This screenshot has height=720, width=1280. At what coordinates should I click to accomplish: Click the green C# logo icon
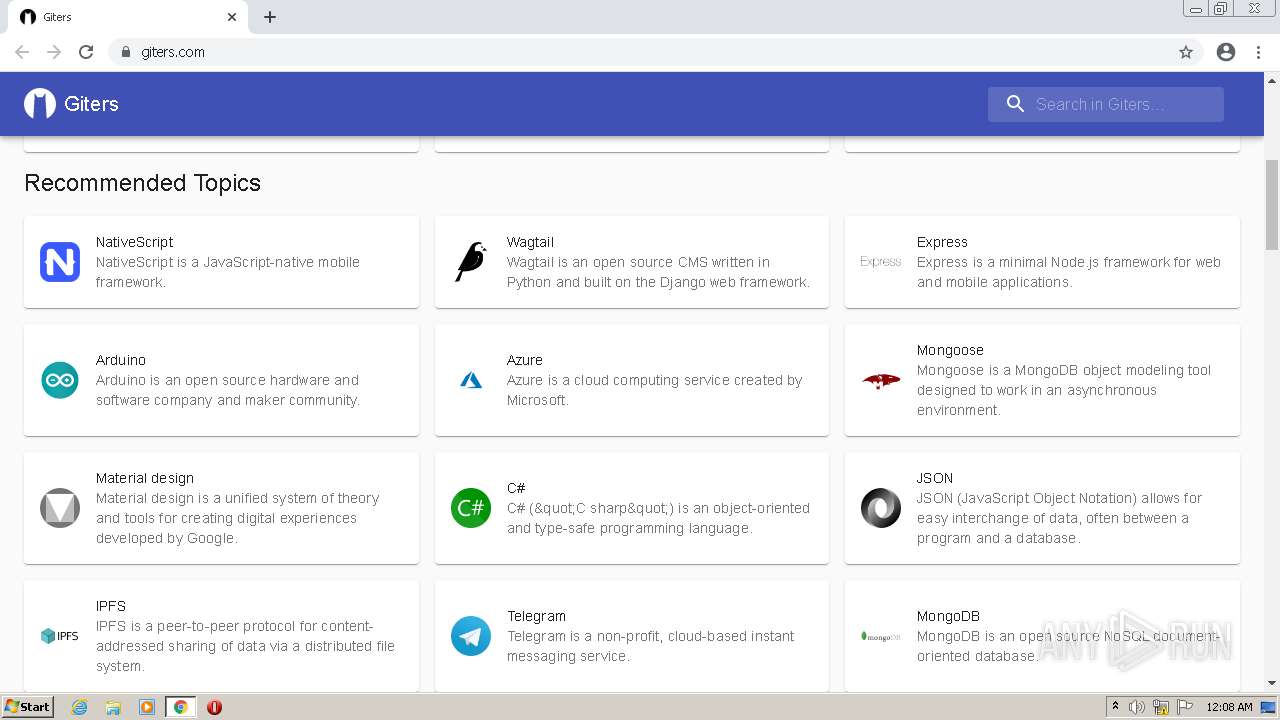tap(471, 508)
